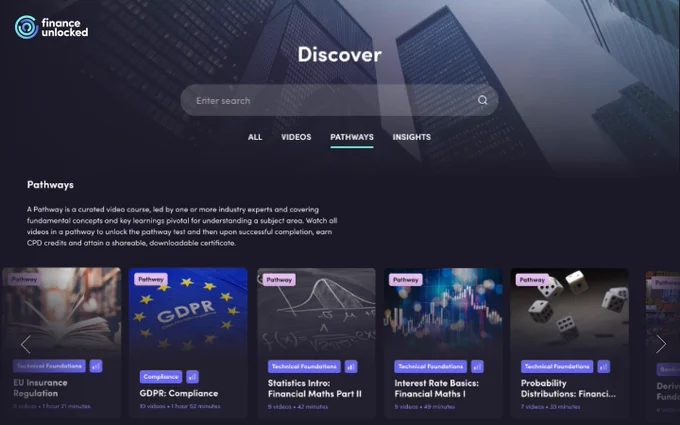
Task: Click level bars icon on GDPR card
Action: [193, 377]
